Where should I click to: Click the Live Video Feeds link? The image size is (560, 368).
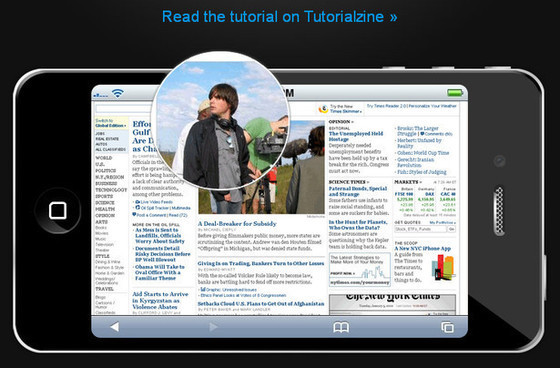[x=156, y=202]
